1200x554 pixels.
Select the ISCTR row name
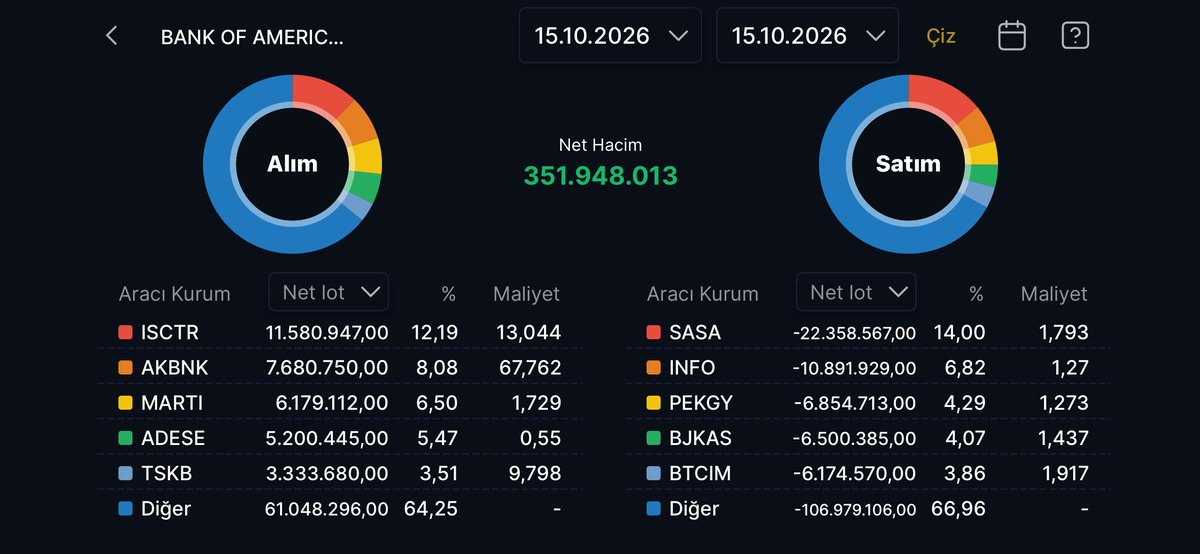[170, 332]
